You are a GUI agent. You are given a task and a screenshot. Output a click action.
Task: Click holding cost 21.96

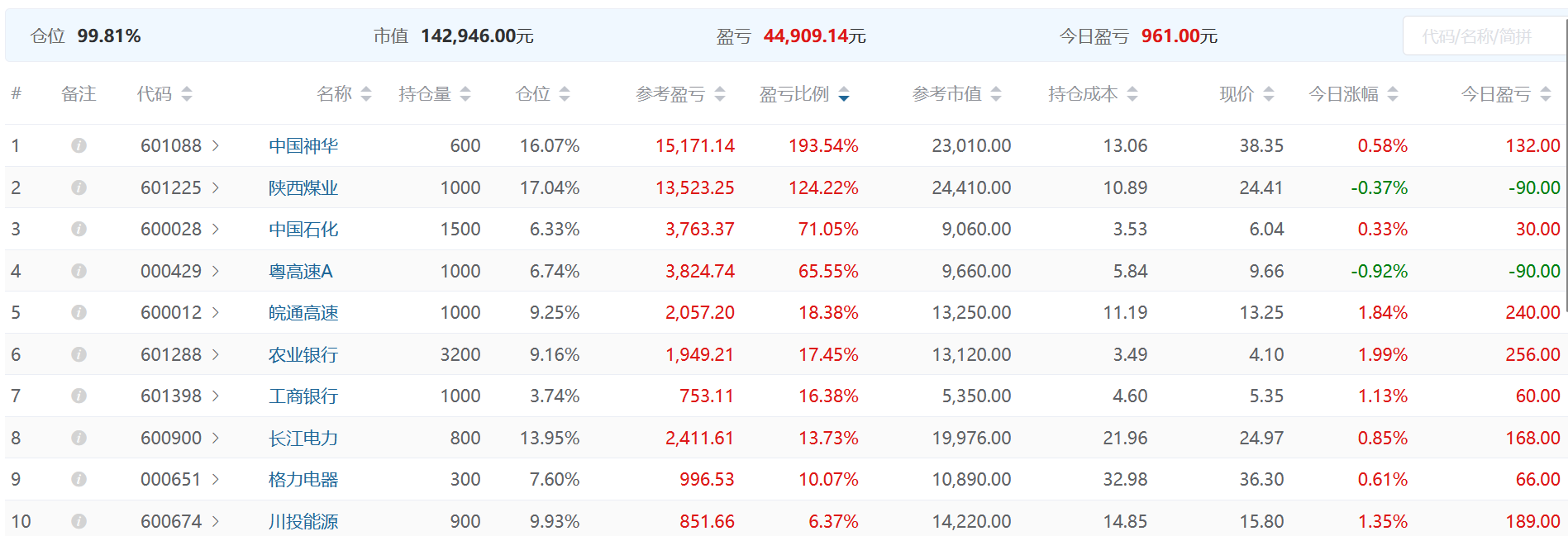click(x=1126, y=438)
